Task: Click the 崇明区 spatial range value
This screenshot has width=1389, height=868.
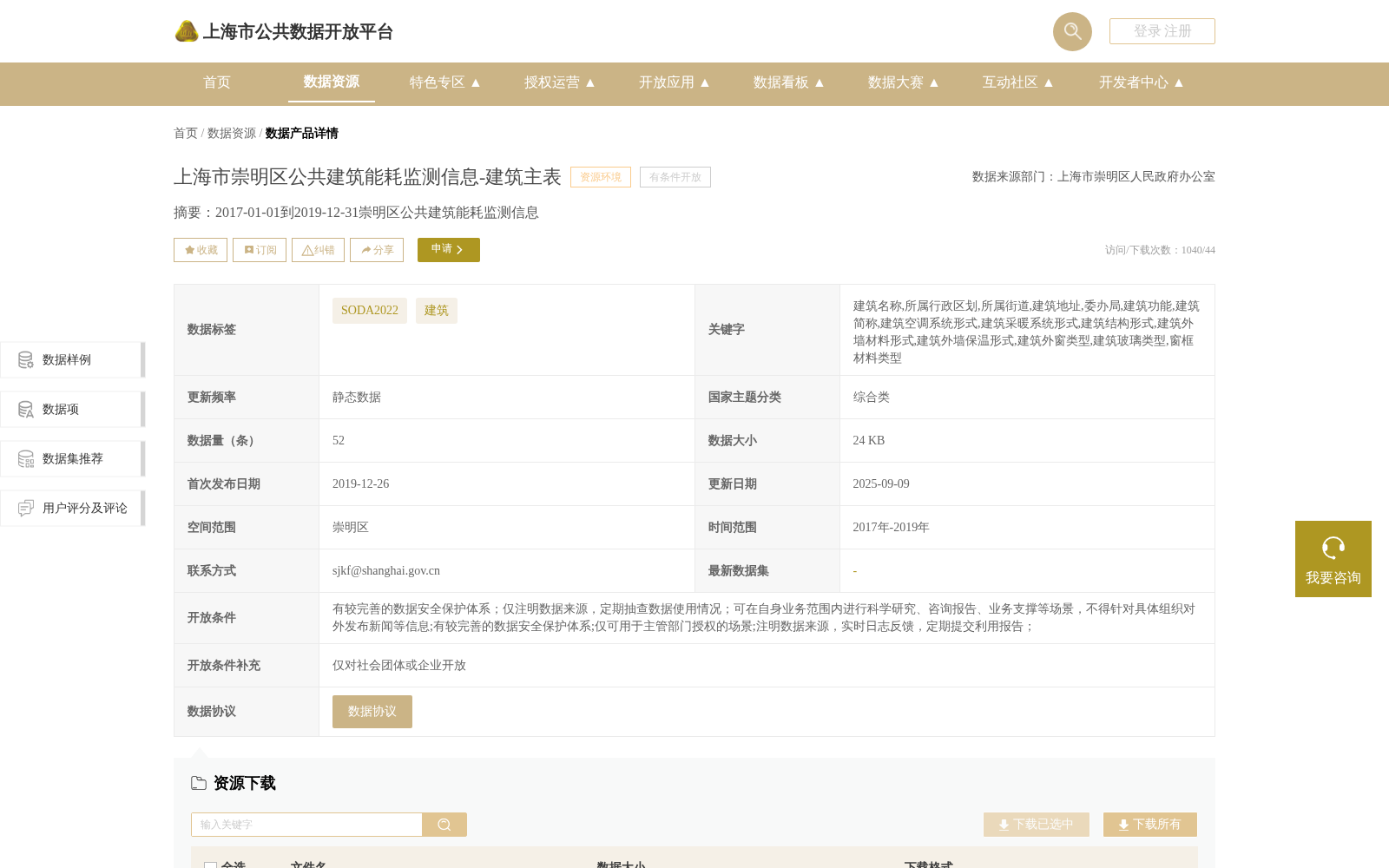Action: coord(351,528)
